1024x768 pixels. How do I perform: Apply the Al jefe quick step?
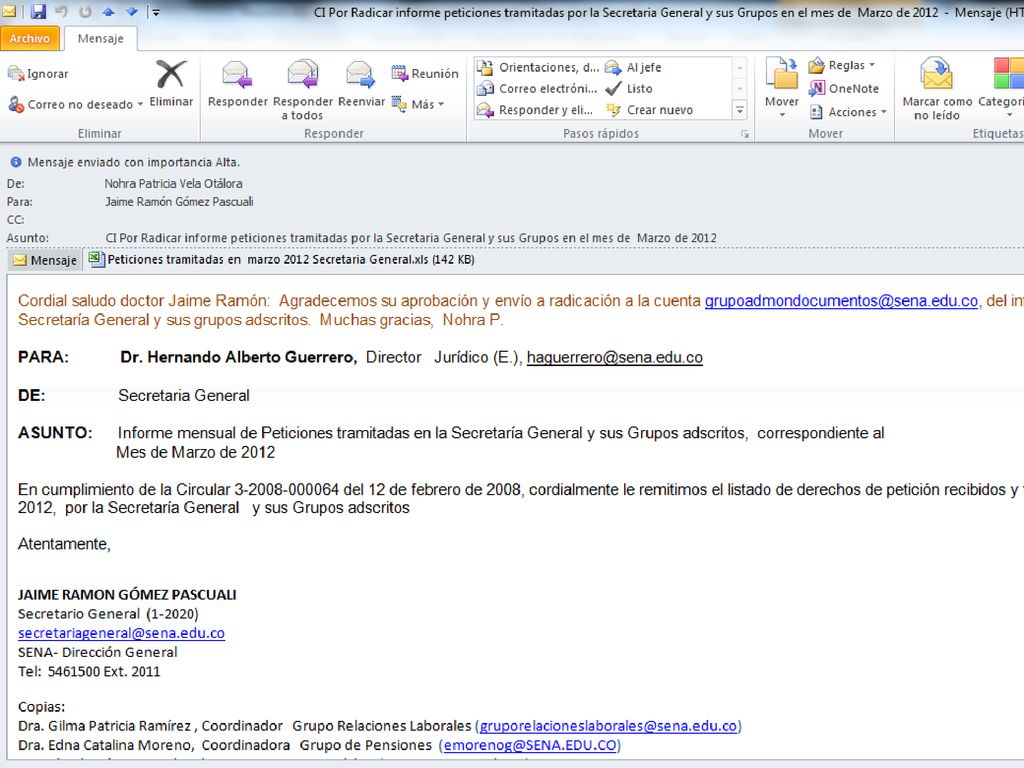coord(633,67)
